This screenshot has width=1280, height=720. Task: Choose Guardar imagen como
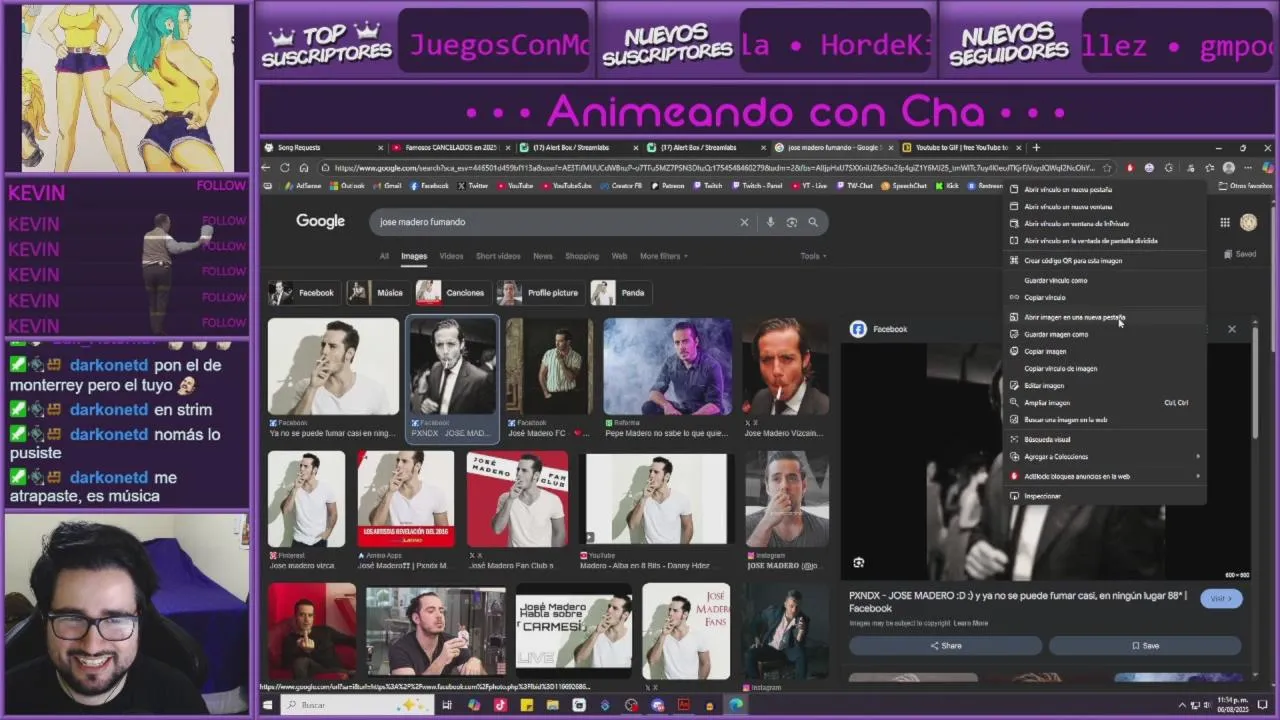click(x=1105, y=335)
